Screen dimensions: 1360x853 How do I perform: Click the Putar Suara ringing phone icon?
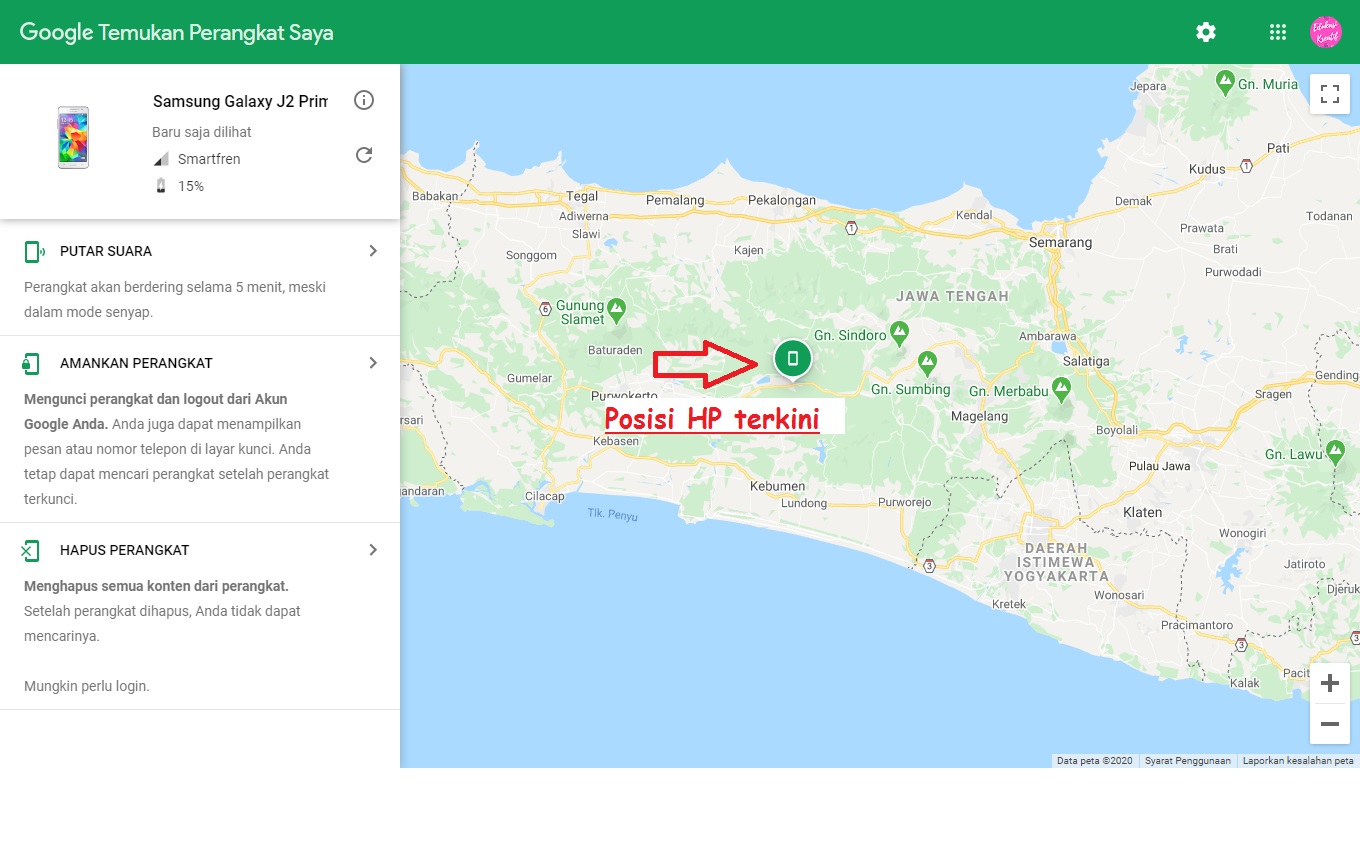click(x=35, y=251)
